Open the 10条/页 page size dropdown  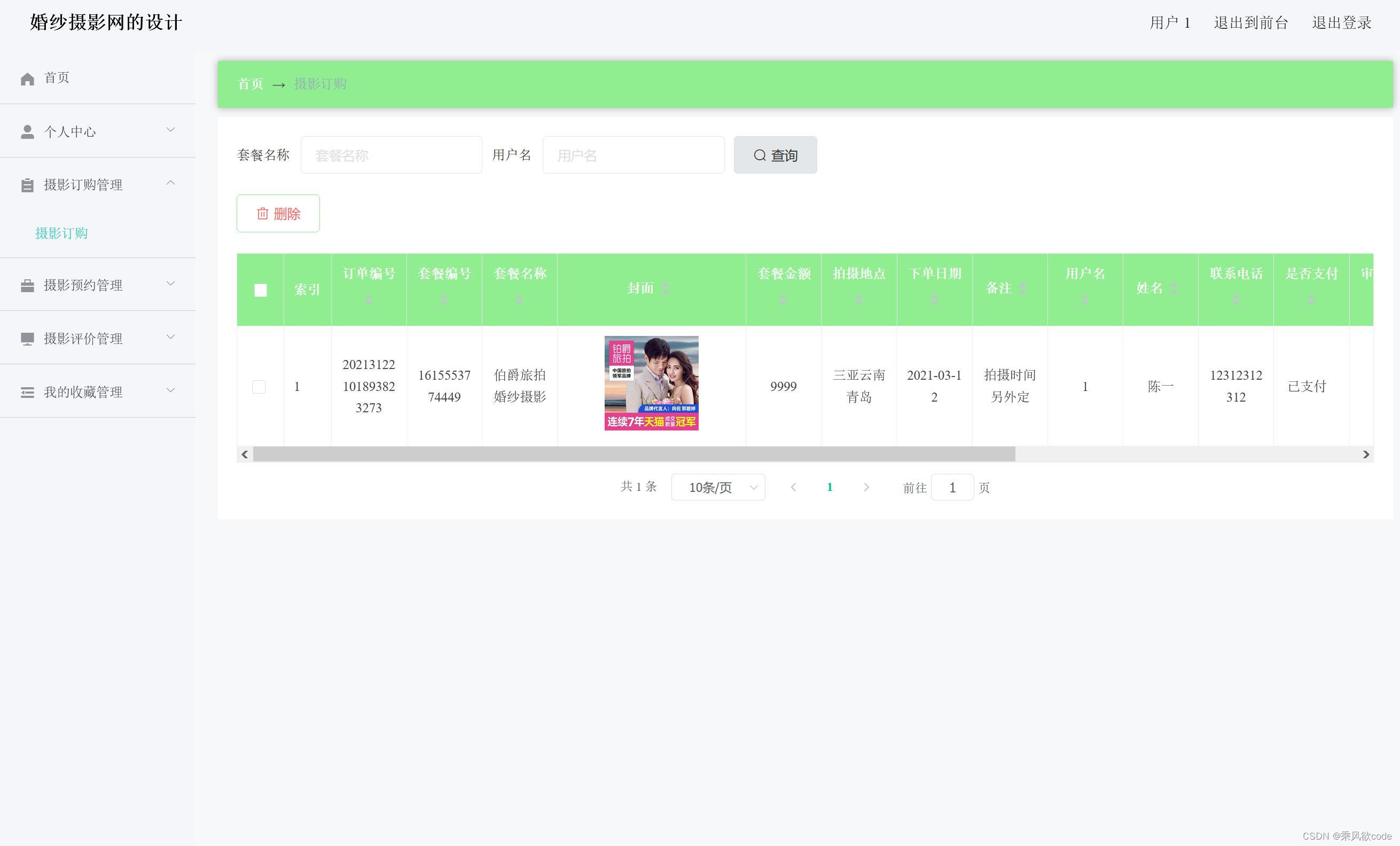tap(717, 488)
